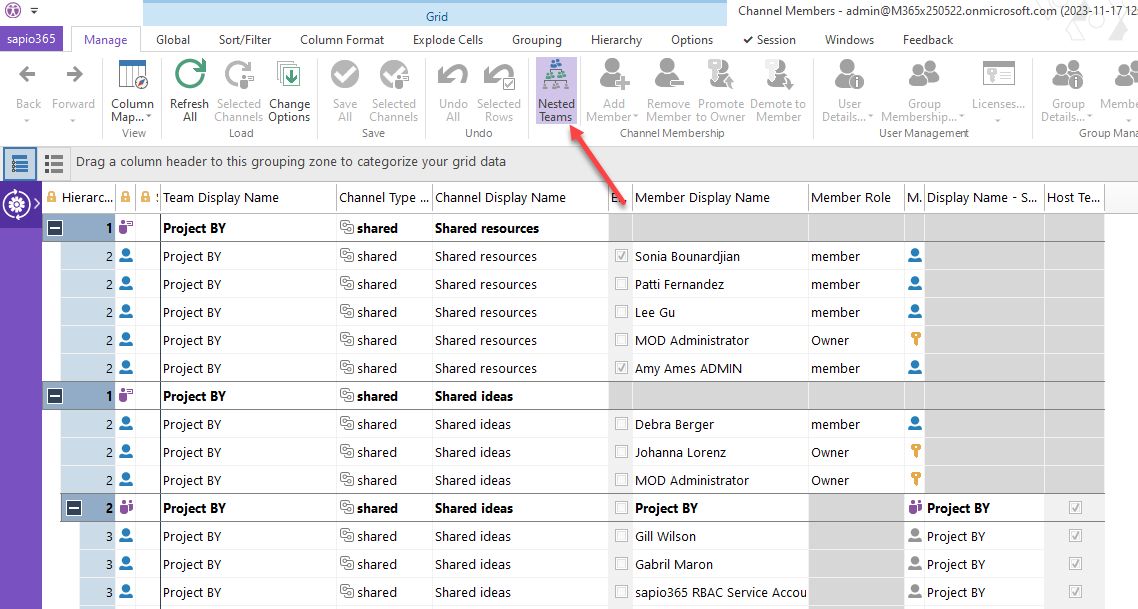The height and width of the screenshot is (609, 1138).
Task: Collapse the Shared resources group row
Action: tap(55, 229)
